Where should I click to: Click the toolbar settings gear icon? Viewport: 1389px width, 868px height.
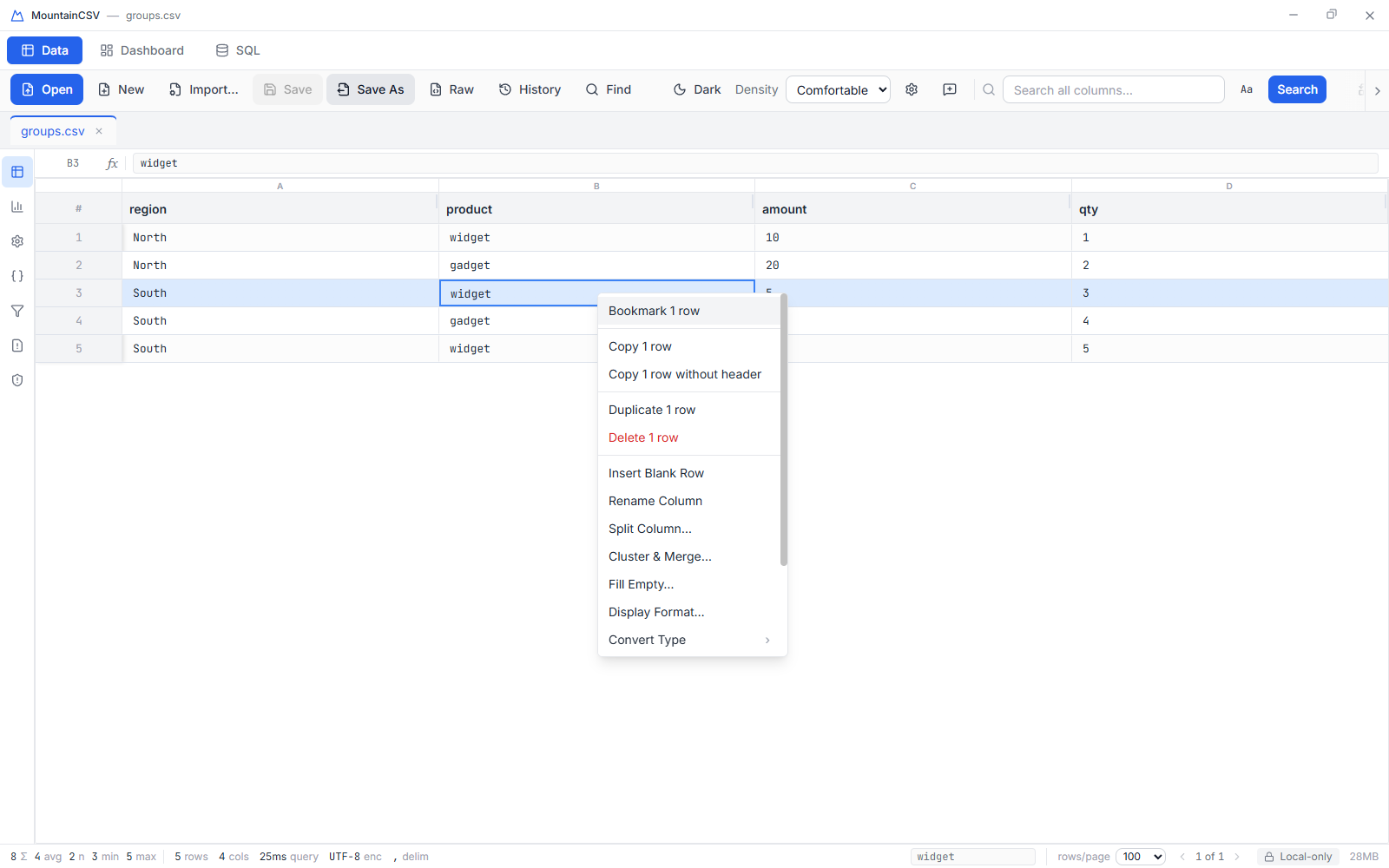[x=912, y=89]
